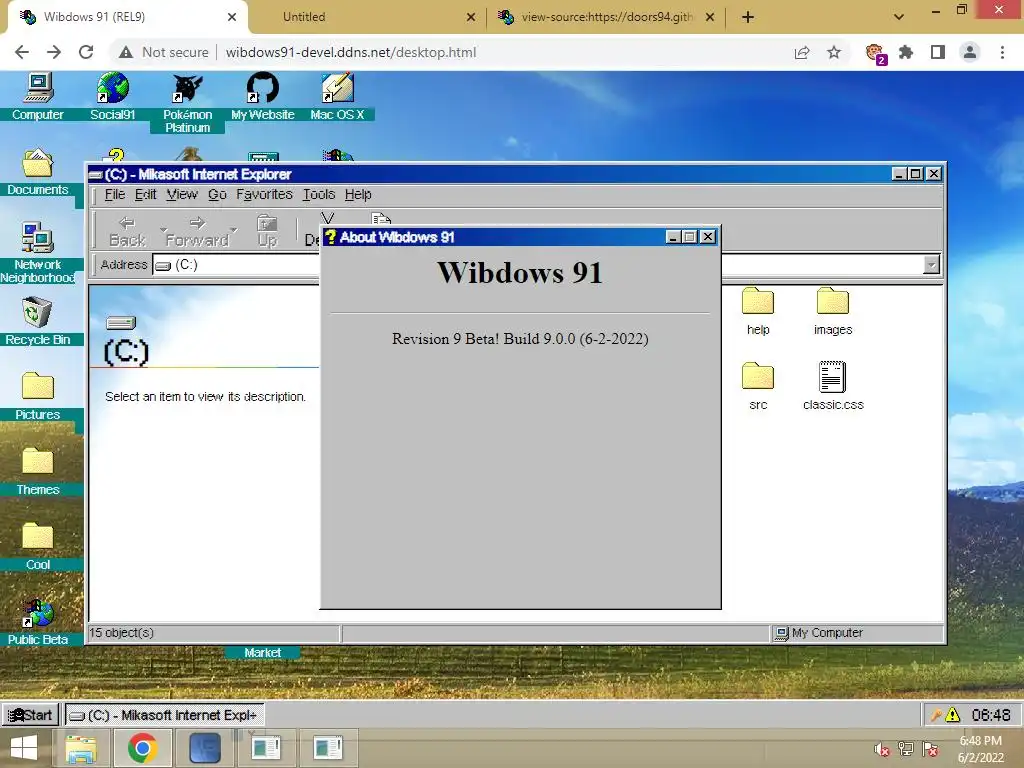Click the Wibdows 91 Start button
The image size is (1024, 768).
click(31, 715)
